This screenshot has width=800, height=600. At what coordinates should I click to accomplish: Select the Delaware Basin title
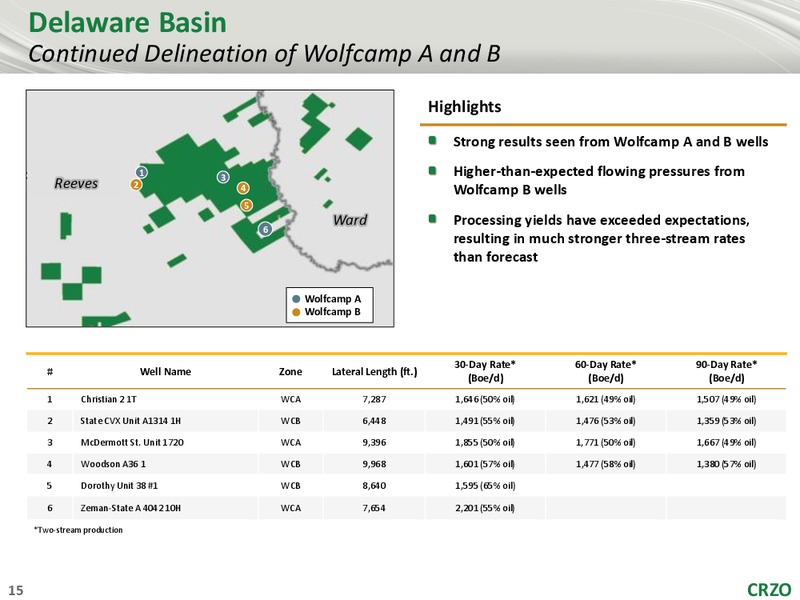pyautogui.click(x=128, y=23)
